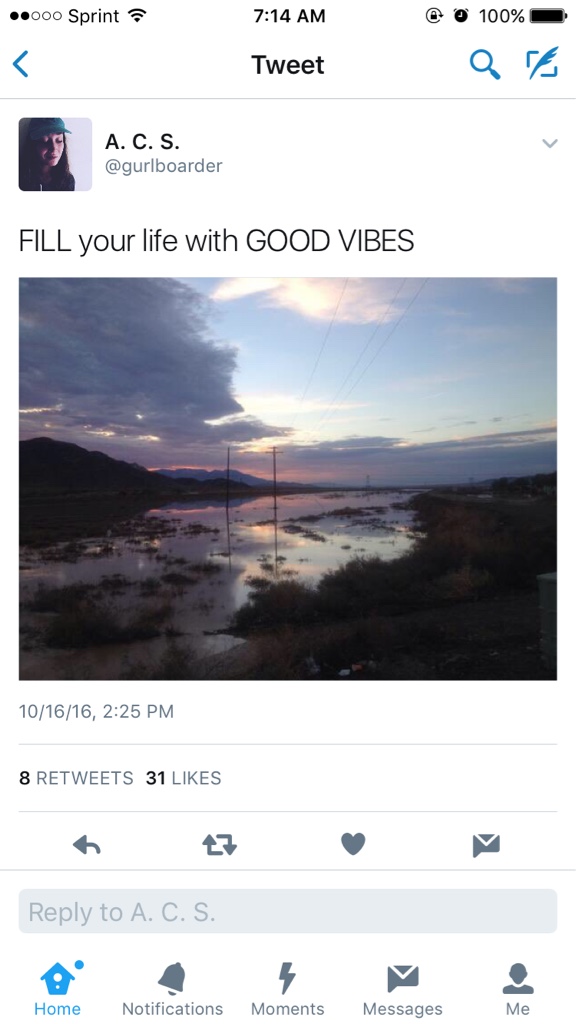Share tweet via direct message icon
This screenshot has height=1024, width=576.
(485, 843)
